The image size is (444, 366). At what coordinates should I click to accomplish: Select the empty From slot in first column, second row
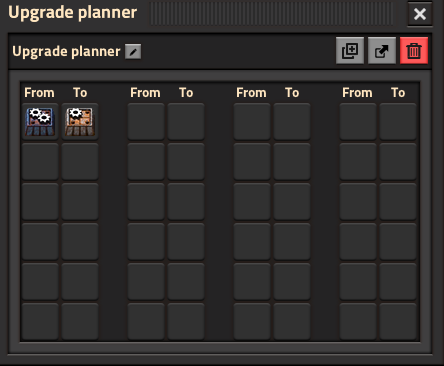(40, 161)
